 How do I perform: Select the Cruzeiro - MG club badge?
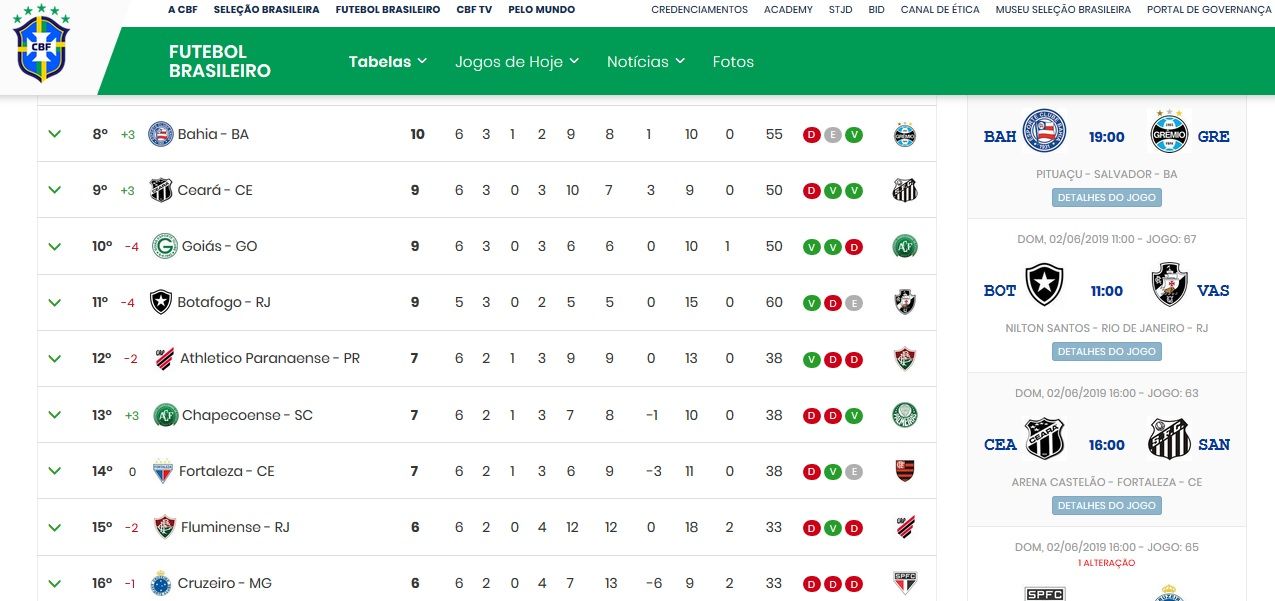click(x=163, y=583)
